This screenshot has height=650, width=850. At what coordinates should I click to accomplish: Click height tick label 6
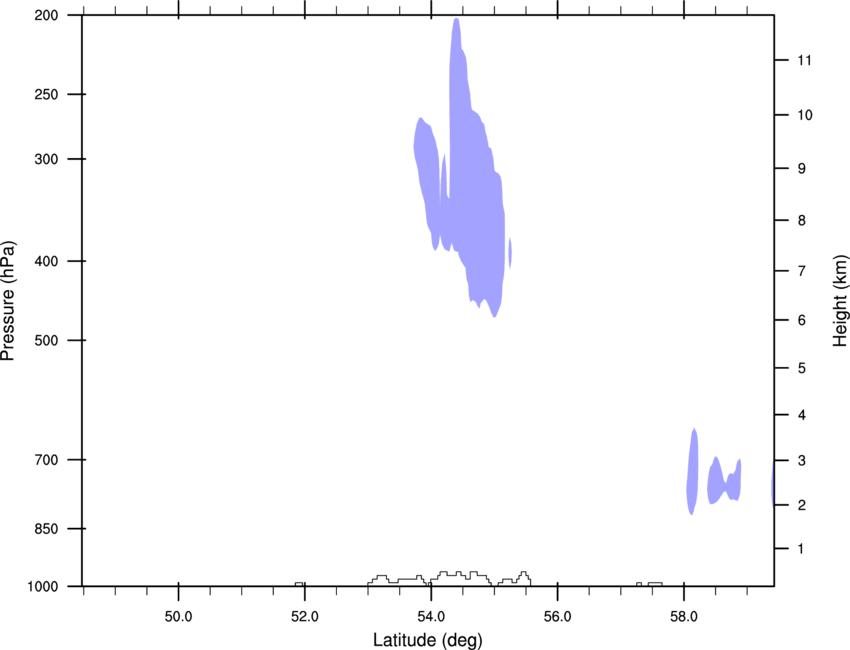[802, 320]
